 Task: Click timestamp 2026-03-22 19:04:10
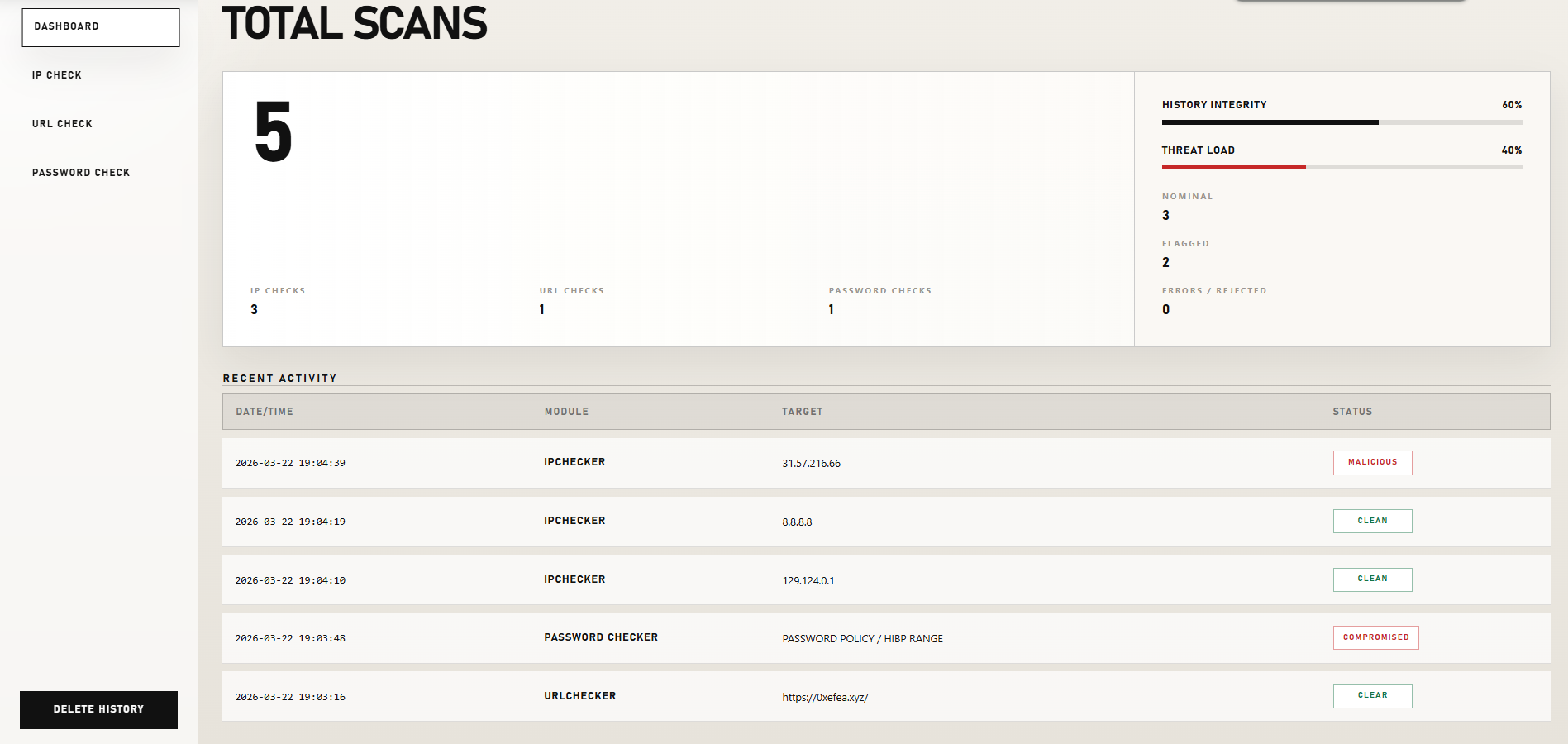[x=290, y=581]
